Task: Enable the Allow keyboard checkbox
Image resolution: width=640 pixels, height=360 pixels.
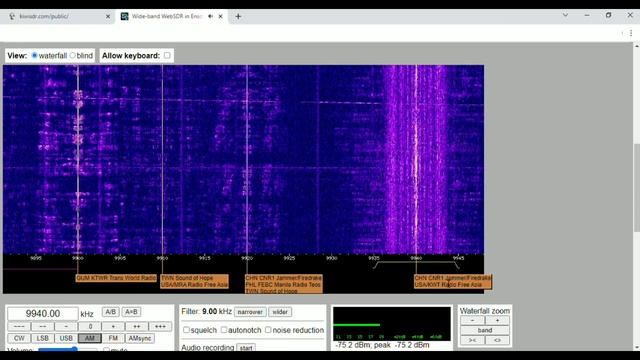Action: [x=167, y=56]
